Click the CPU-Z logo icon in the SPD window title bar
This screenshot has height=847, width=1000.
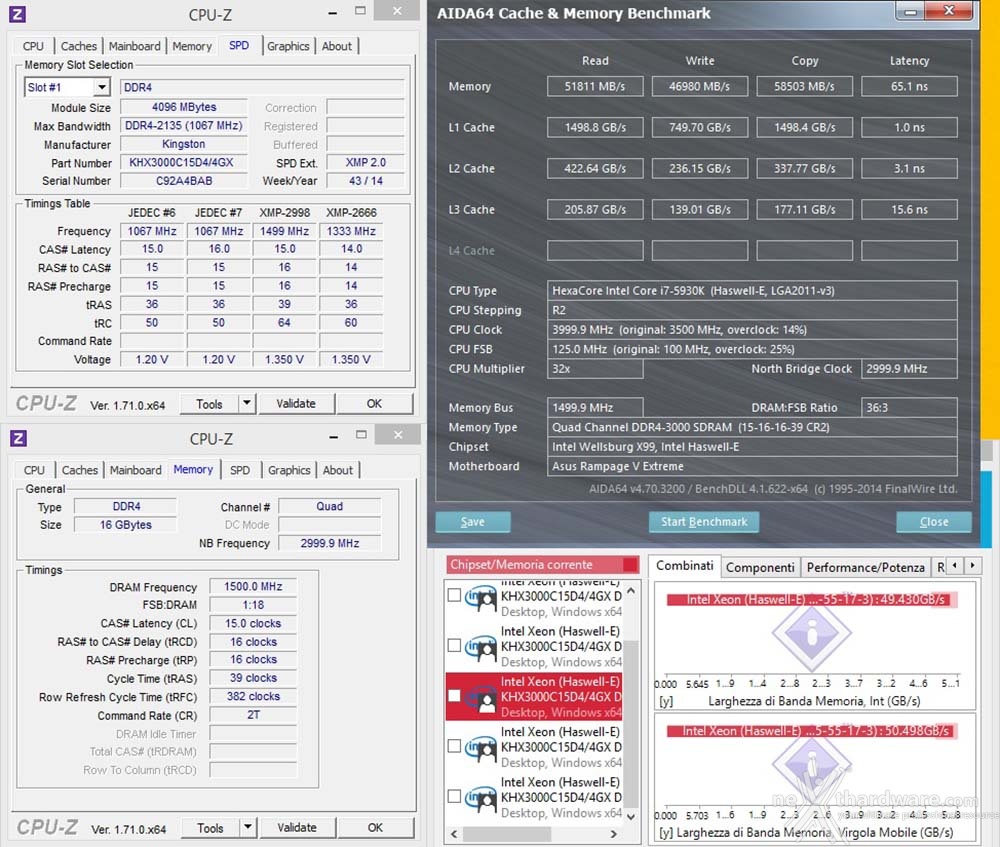[17, 14]
